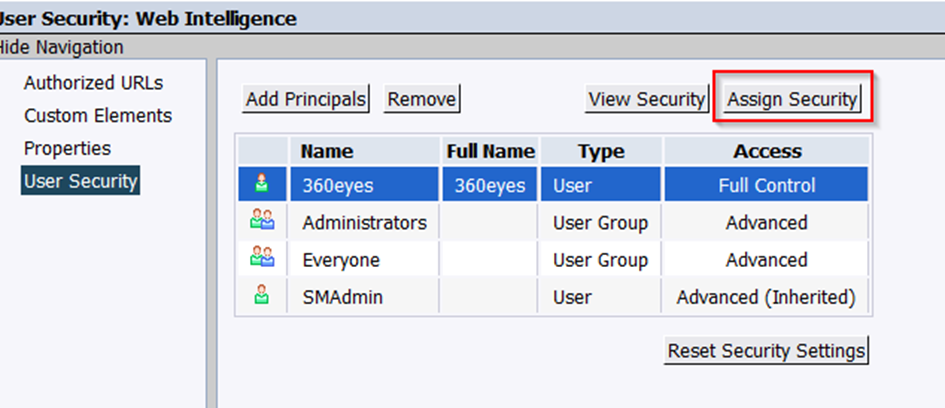Click View Security button
The width and height of the screenshot is (945, 408).
tap(646, 99)
